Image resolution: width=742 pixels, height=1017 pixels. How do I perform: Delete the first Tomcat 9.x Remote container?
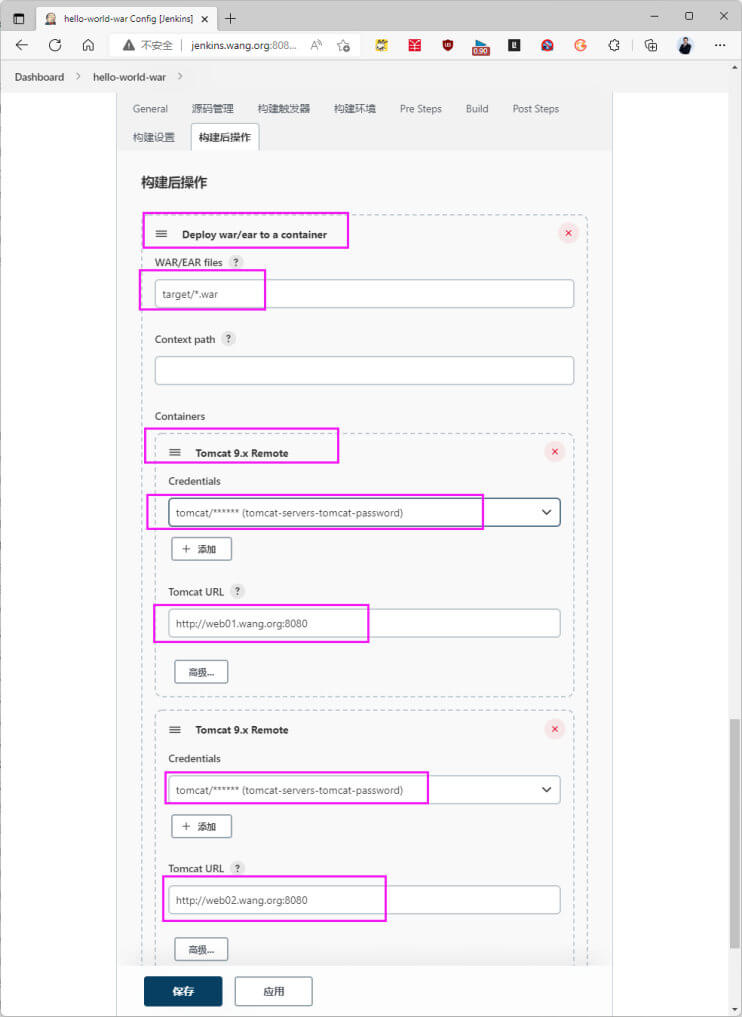pos(555,451)
